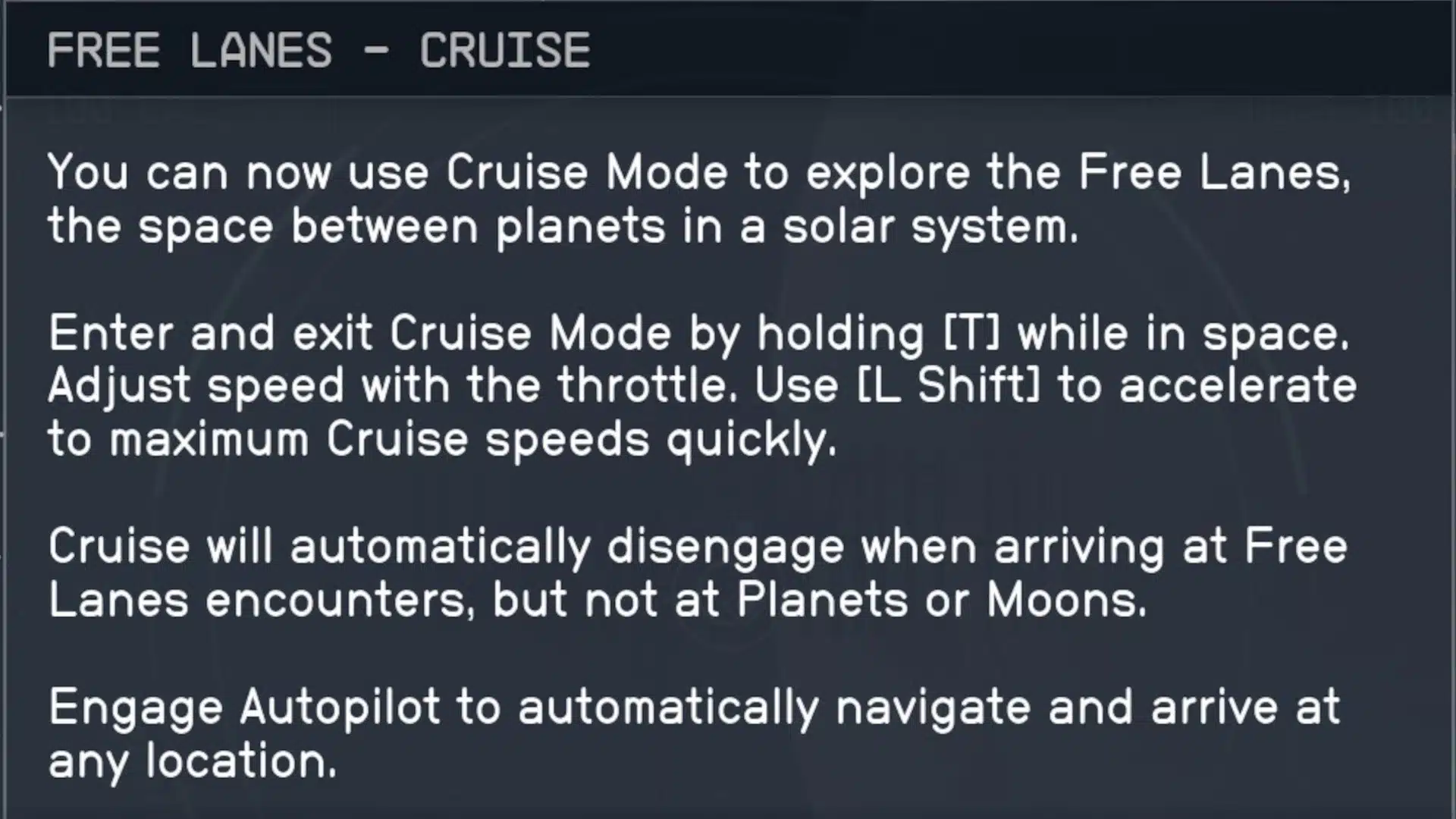The image size is (1456, 819).
Task: Select the word "navigate" in the final paragraph
Action: click(x=933, y=707)
